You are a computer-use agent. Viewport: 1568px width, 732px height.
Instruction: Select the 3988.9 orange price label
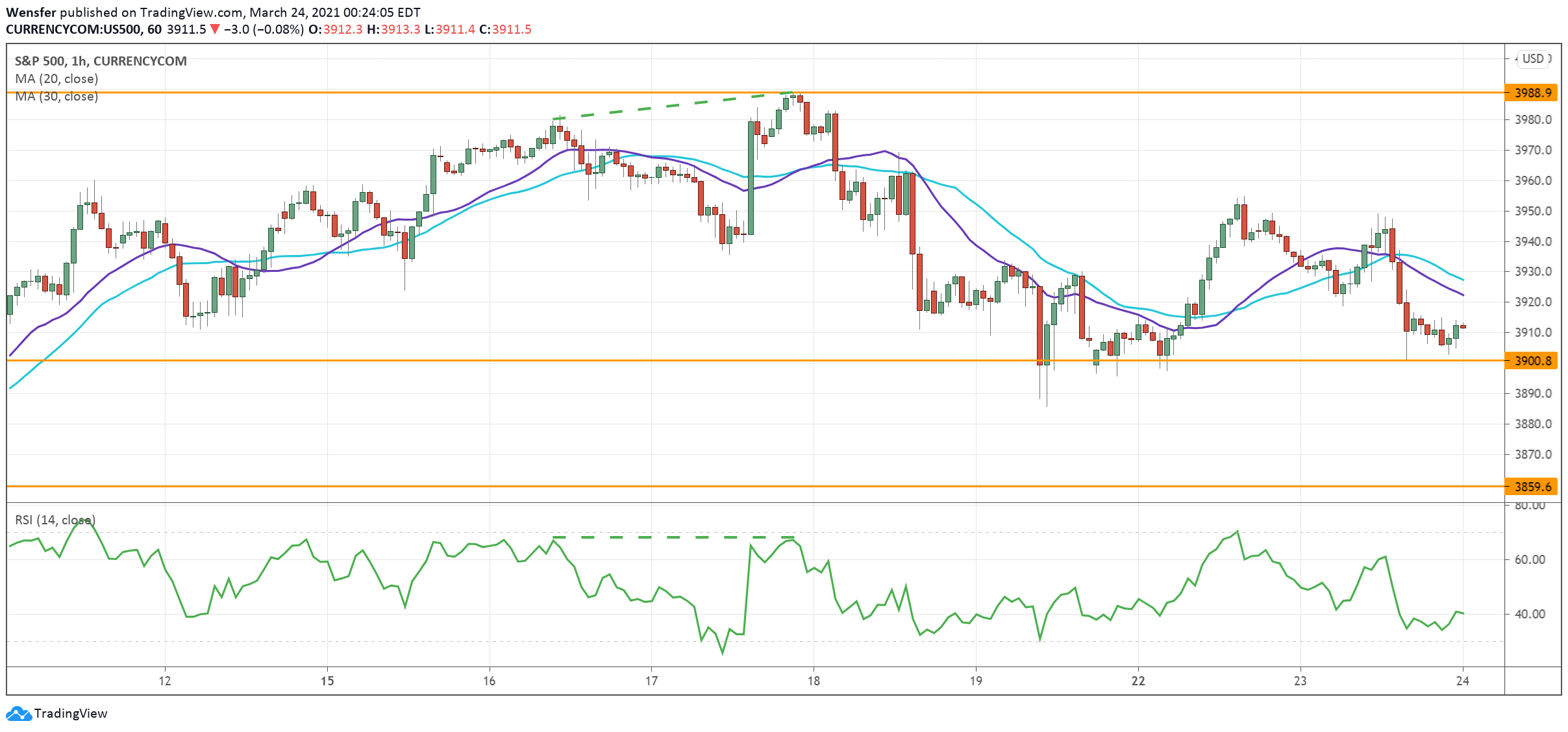click(x=1532, y=93)
